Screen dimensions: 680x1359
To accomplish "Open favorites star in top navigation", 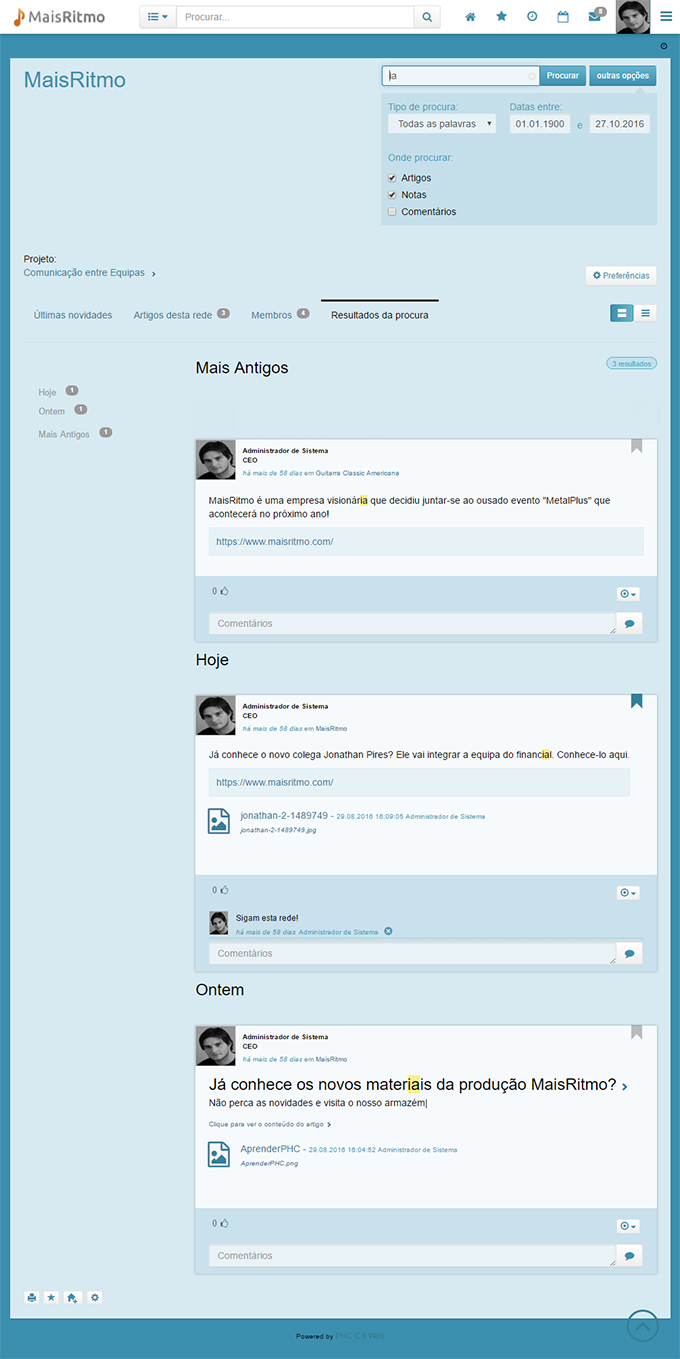I will click(501, 17).
